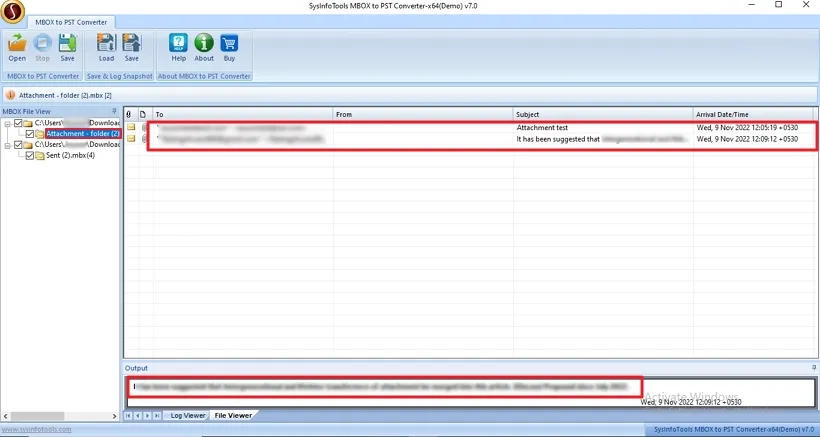Click folder icon of Attachment - folder (2)
This screenshot has width=820, height=437.
tap(40, 134)
